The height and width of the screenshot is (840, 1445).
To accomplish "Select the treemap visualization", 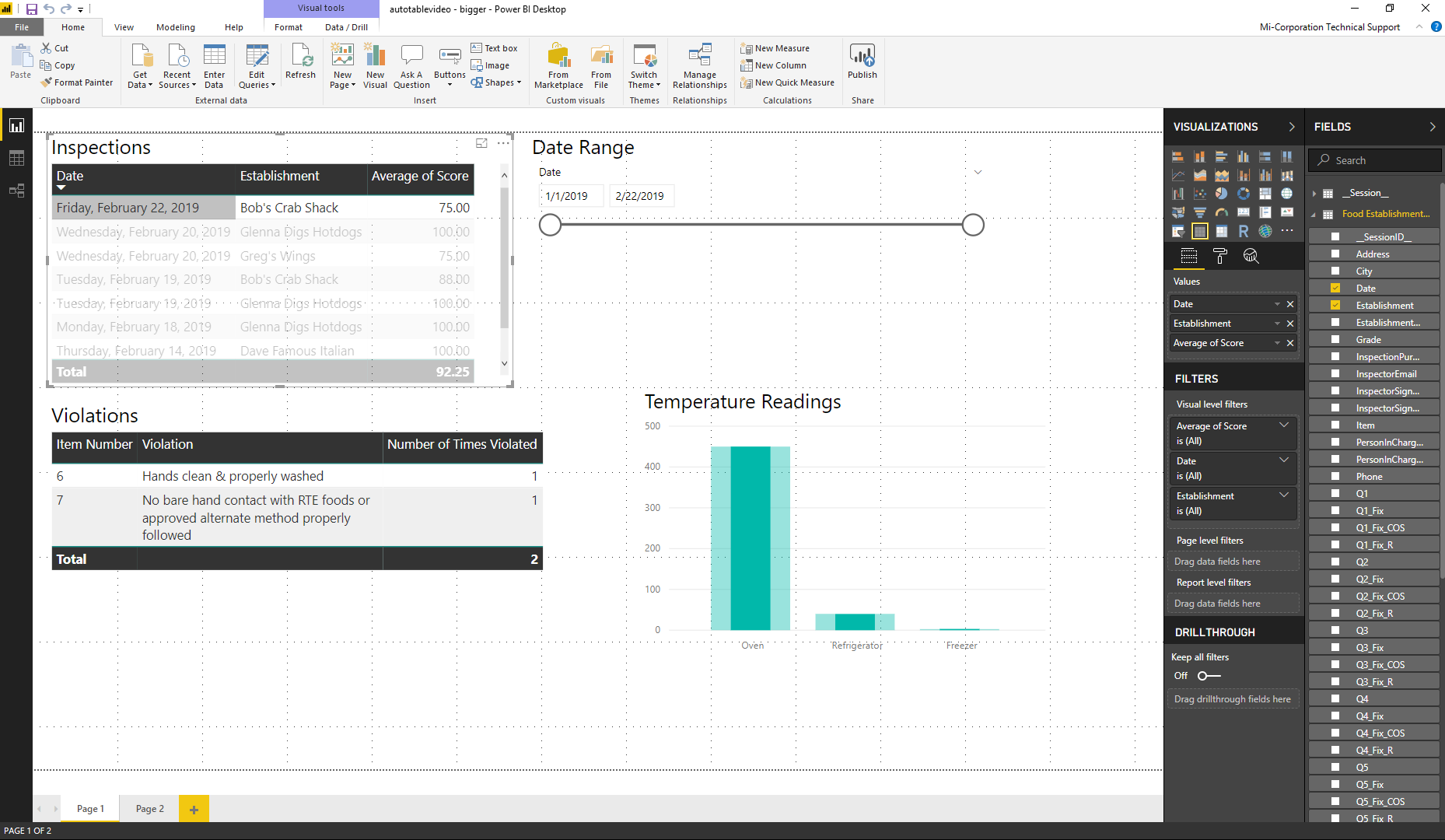I will click(x=1265, y=194).
